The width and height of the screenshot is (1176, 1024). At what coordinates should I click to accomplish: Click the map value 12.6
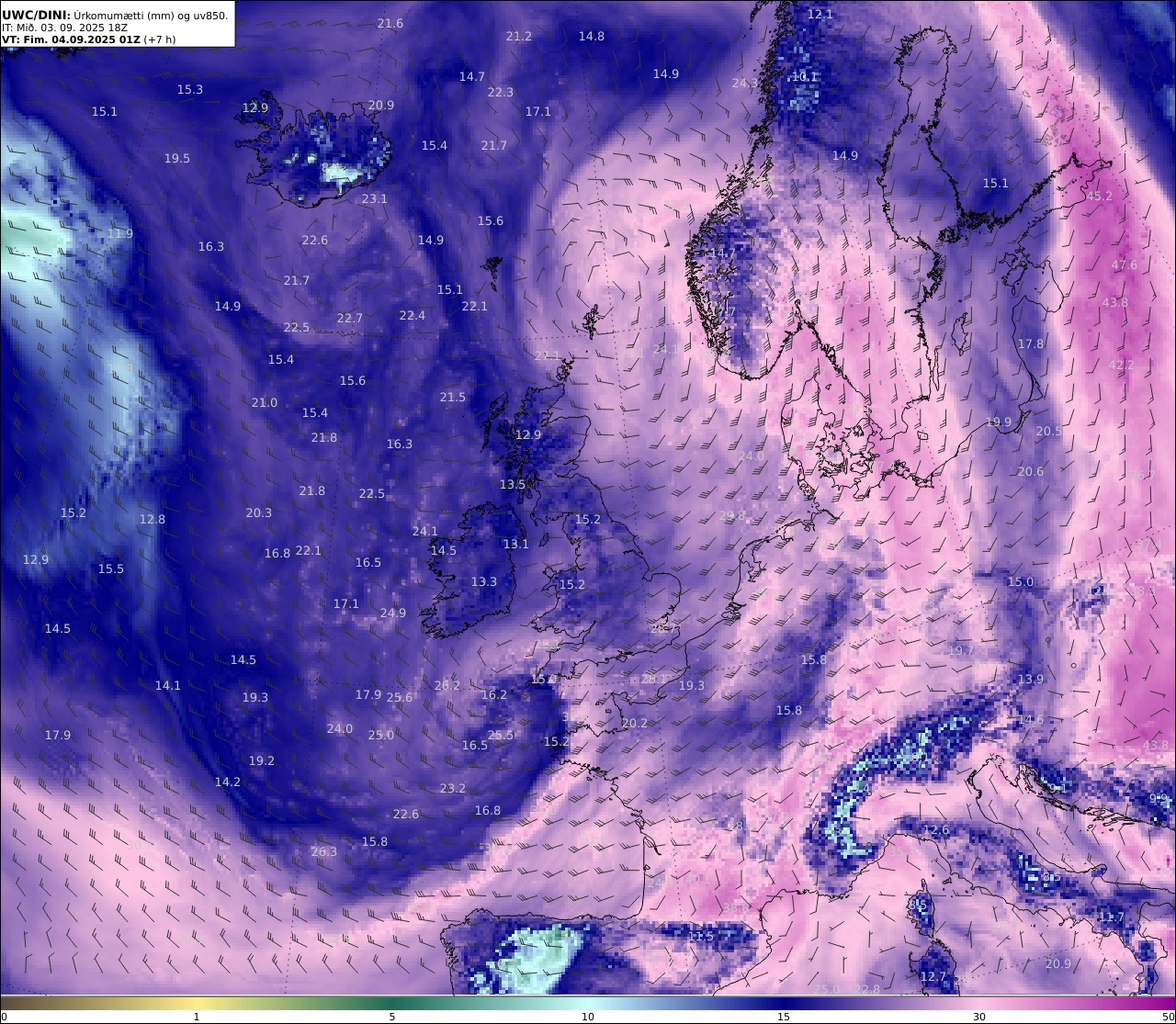[936, 829]
